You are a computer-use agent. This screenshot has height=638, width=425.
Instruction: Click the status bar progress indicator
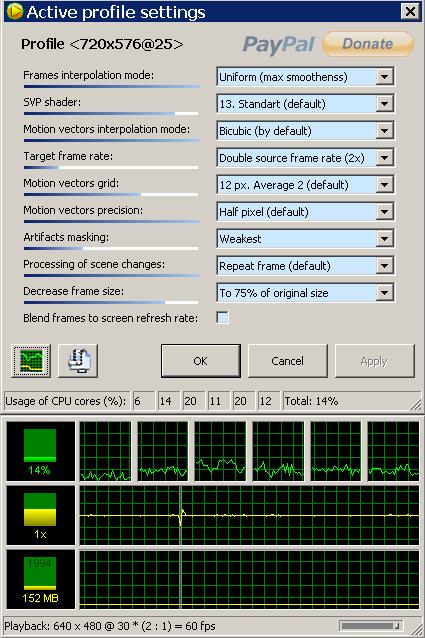tap(370, 626)
